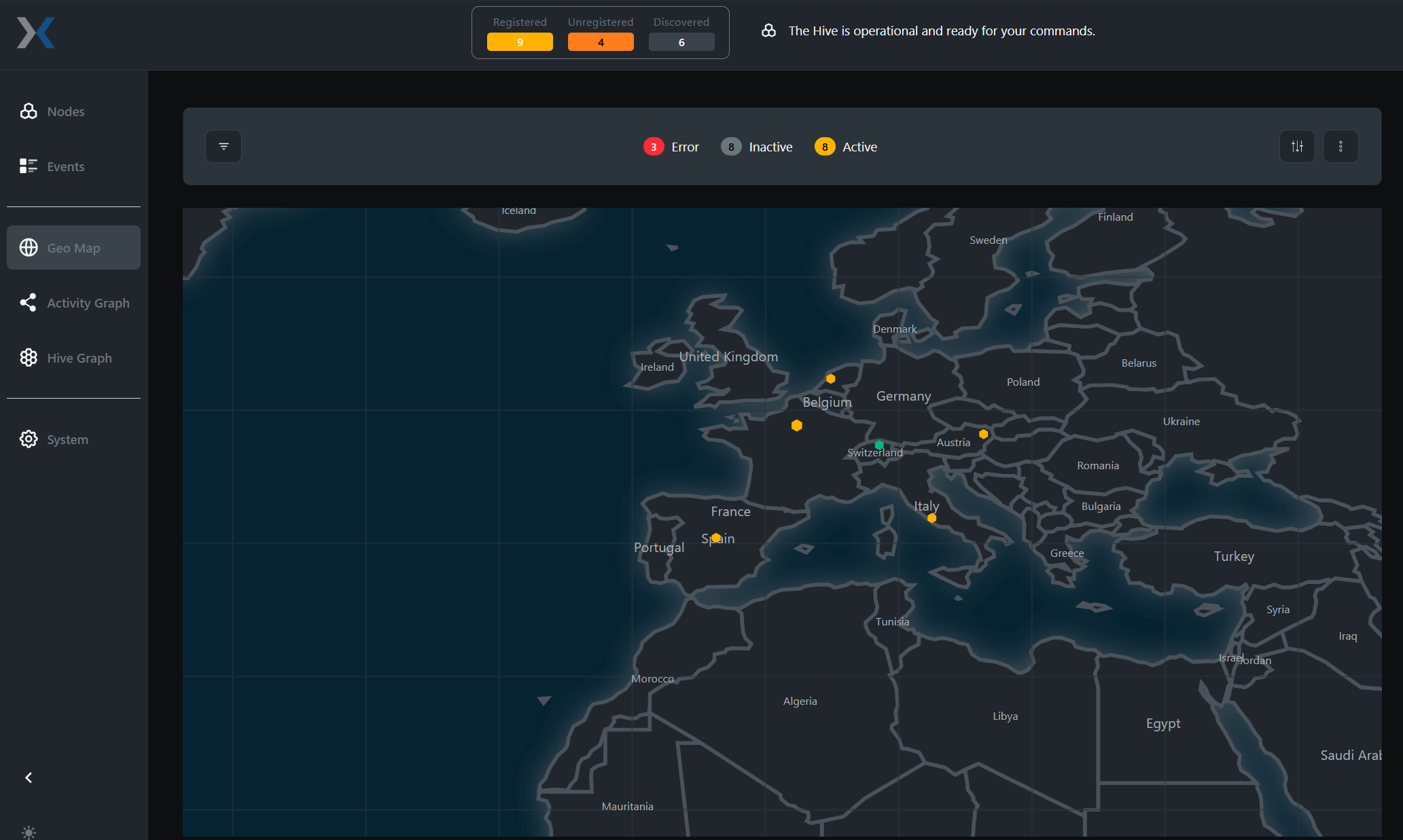Collapse the sidebar with chevron arrow

click(29, 778)
